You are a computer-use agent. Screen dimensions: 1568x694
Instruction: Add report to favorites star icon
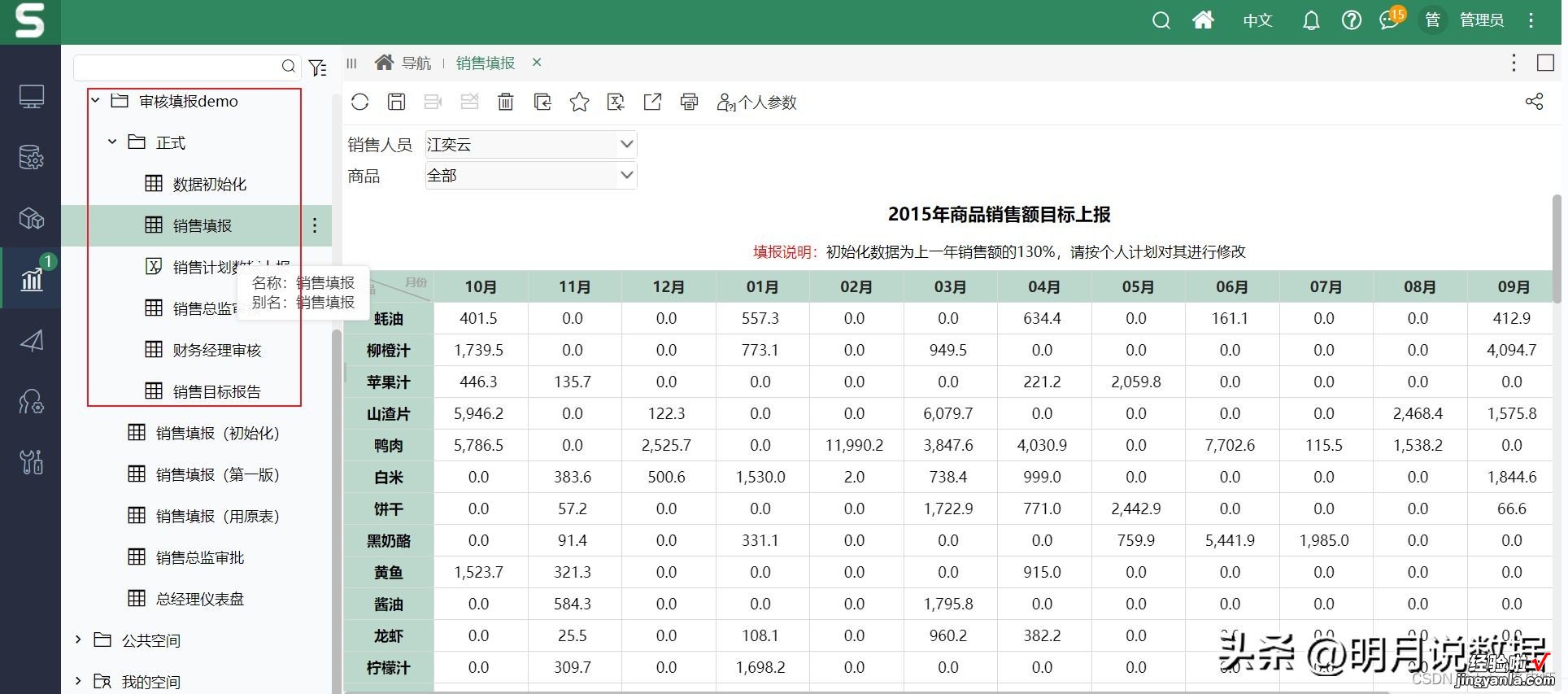(579, 102)
